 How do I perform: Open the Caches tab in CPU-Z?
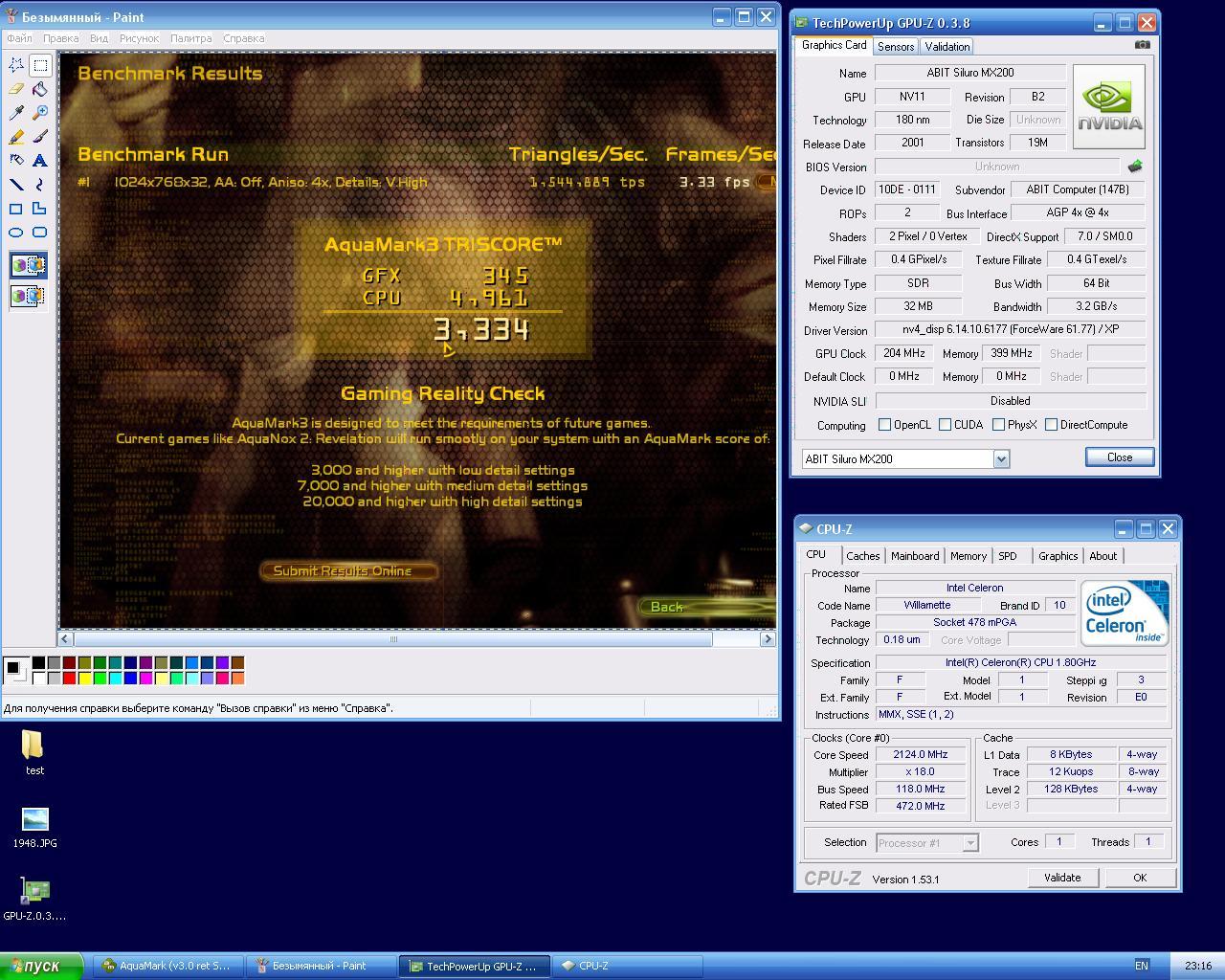(862, 556)
